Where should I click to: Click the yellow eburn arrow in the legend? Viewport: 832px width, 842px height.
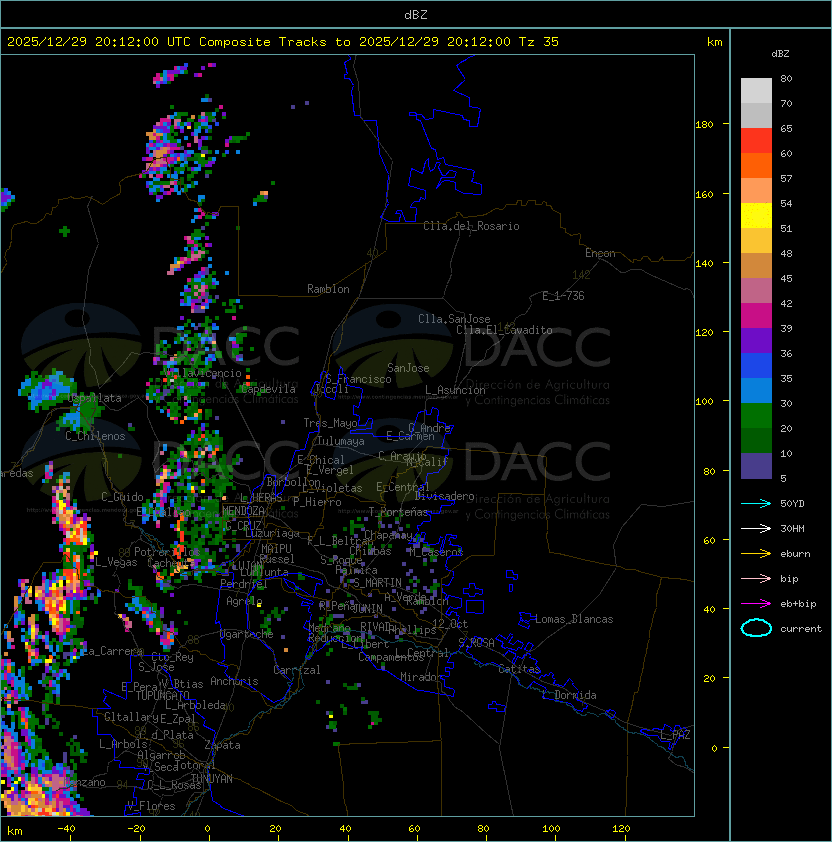click(x=756, y=554)
